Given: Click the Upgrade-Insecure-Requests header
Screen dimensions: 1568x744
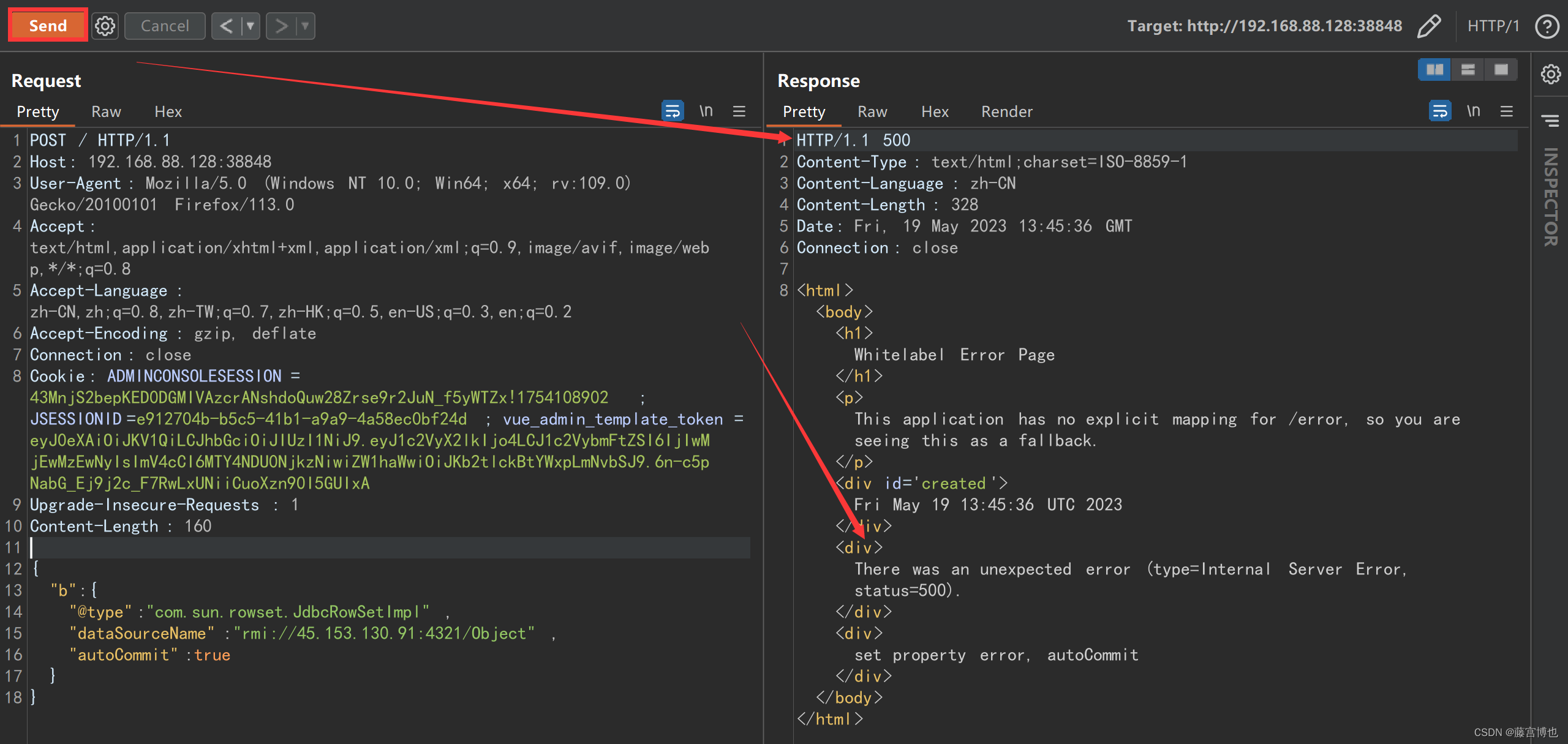Looking at the screenshot, I should coord(164,505).
